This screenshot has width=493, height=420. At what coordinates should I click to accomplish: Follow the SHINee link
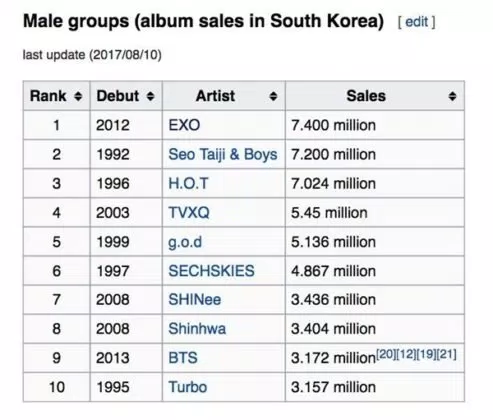tap(195, 300)
